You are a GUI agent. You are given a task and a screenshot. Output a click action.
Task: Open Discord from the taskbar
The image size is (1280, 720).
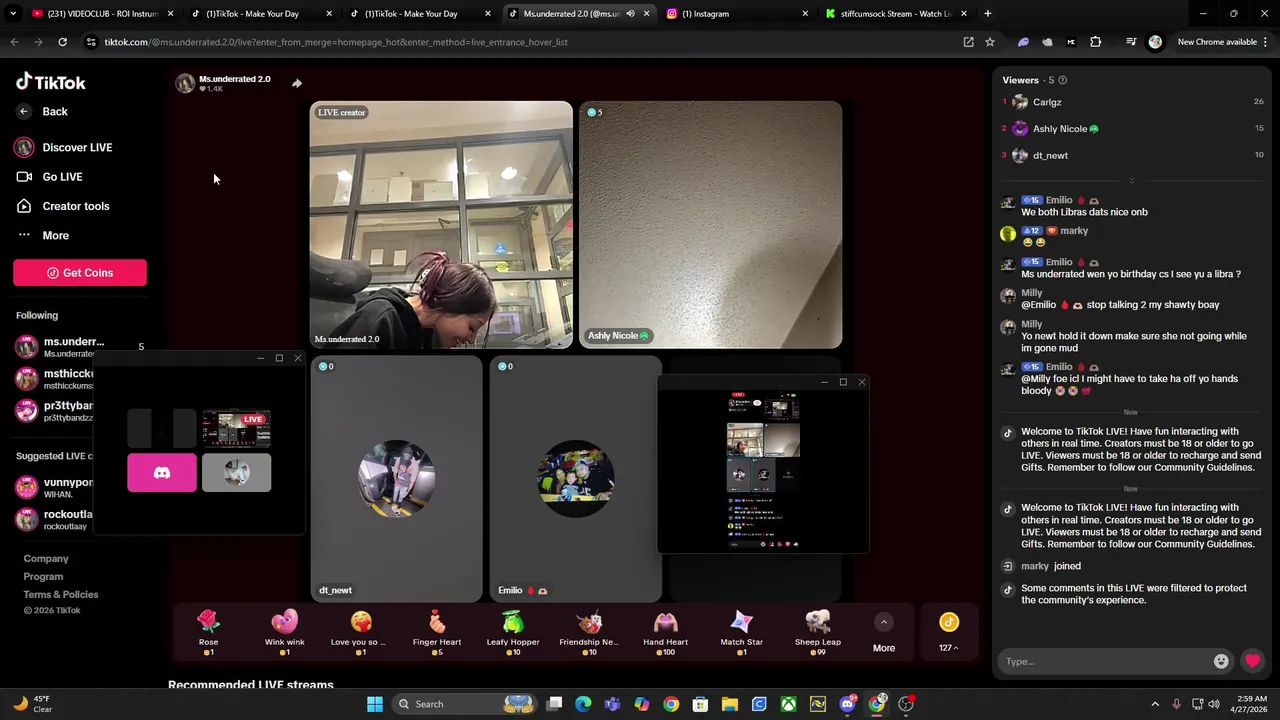click(847, 704)
